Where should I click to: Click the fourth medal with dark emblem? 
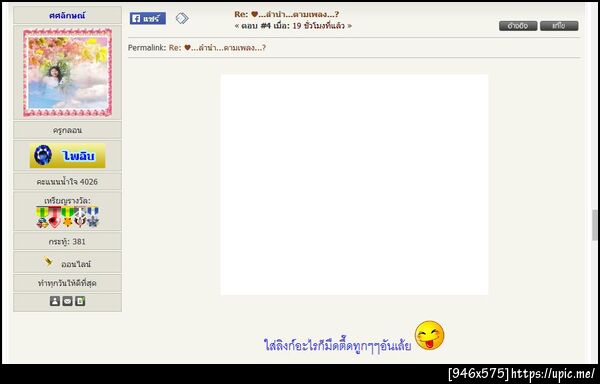click(x=80, y=217)
